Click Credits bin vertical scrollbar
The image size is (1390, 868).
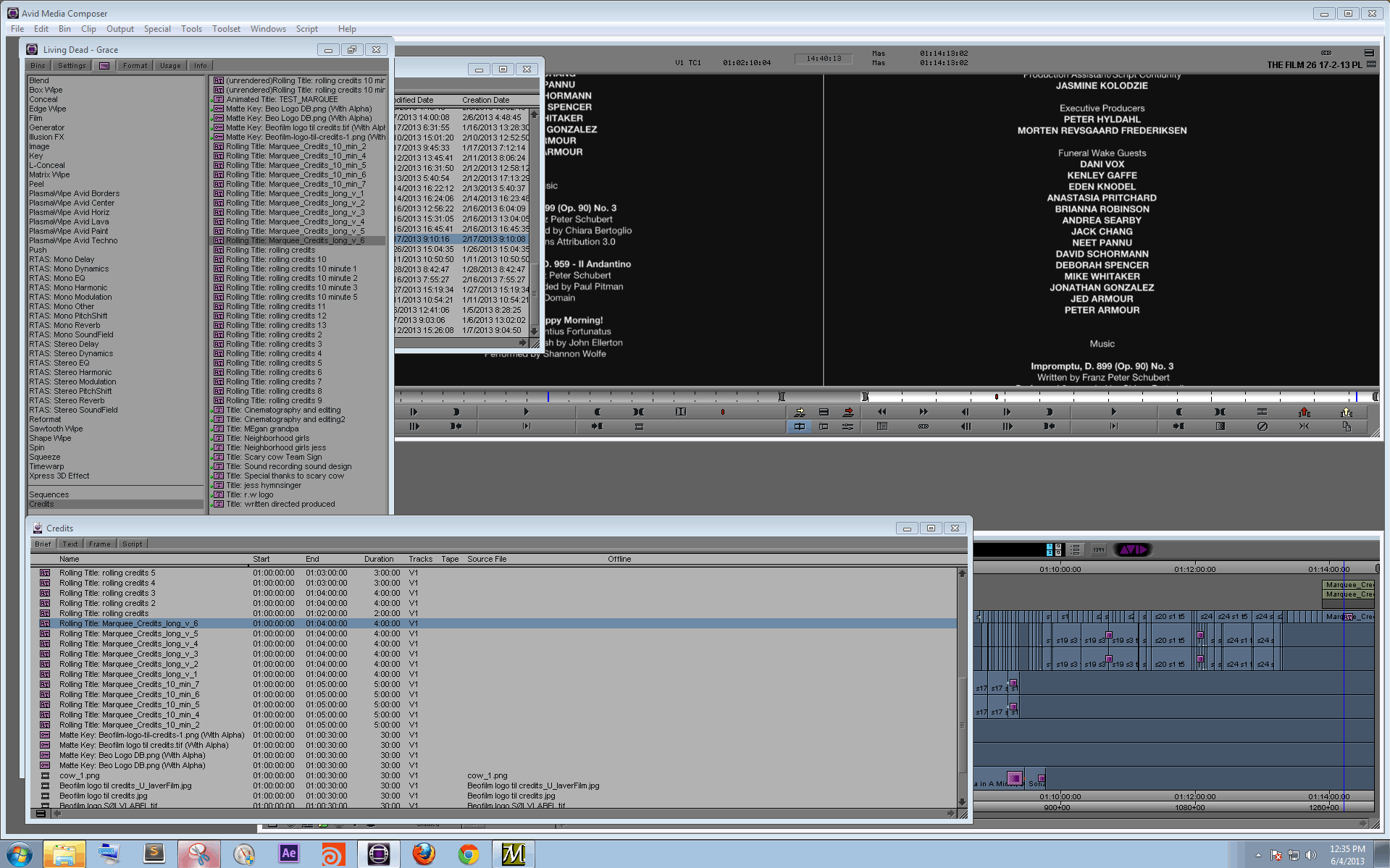tap(962, 688)
